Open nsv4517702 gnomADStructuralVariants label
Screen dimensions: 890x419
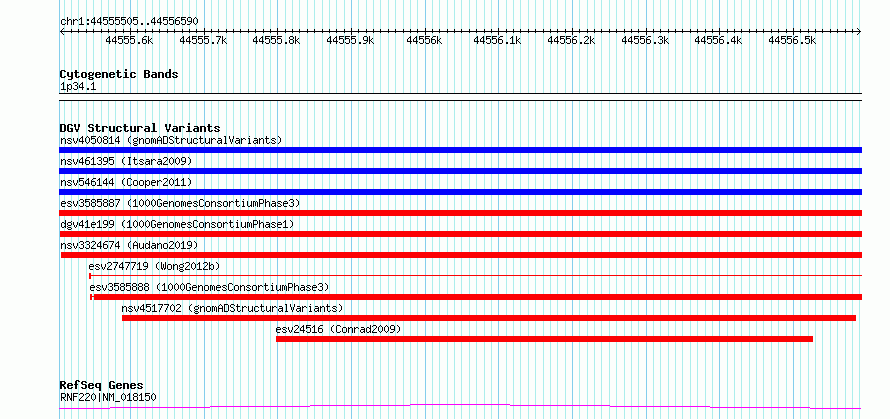233,308
